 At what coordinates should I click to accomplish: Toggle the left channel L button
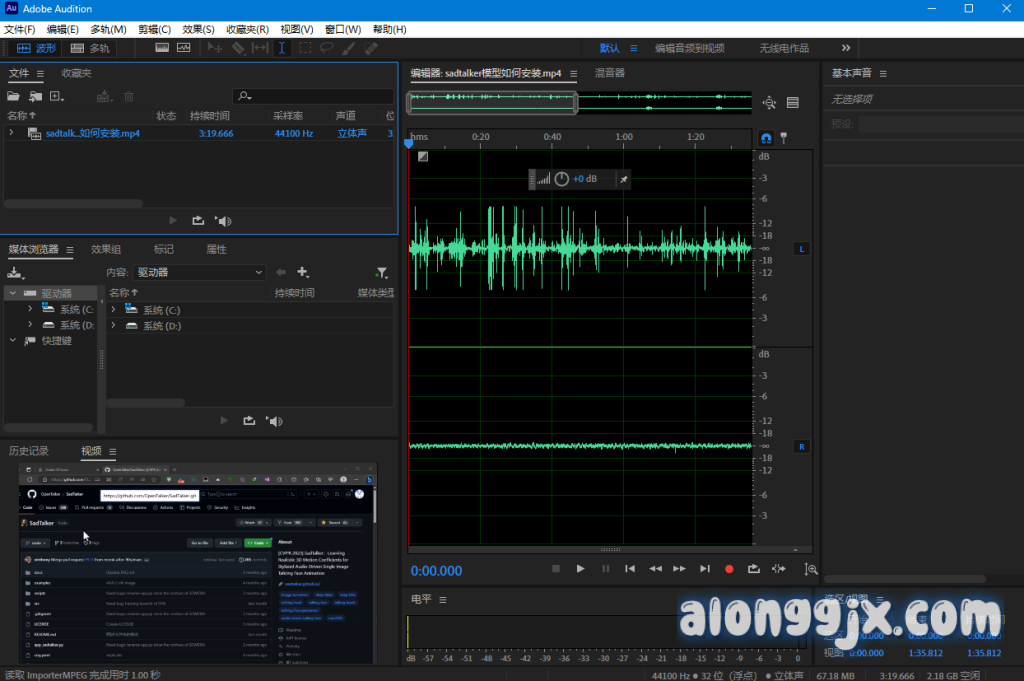[800, 248]
